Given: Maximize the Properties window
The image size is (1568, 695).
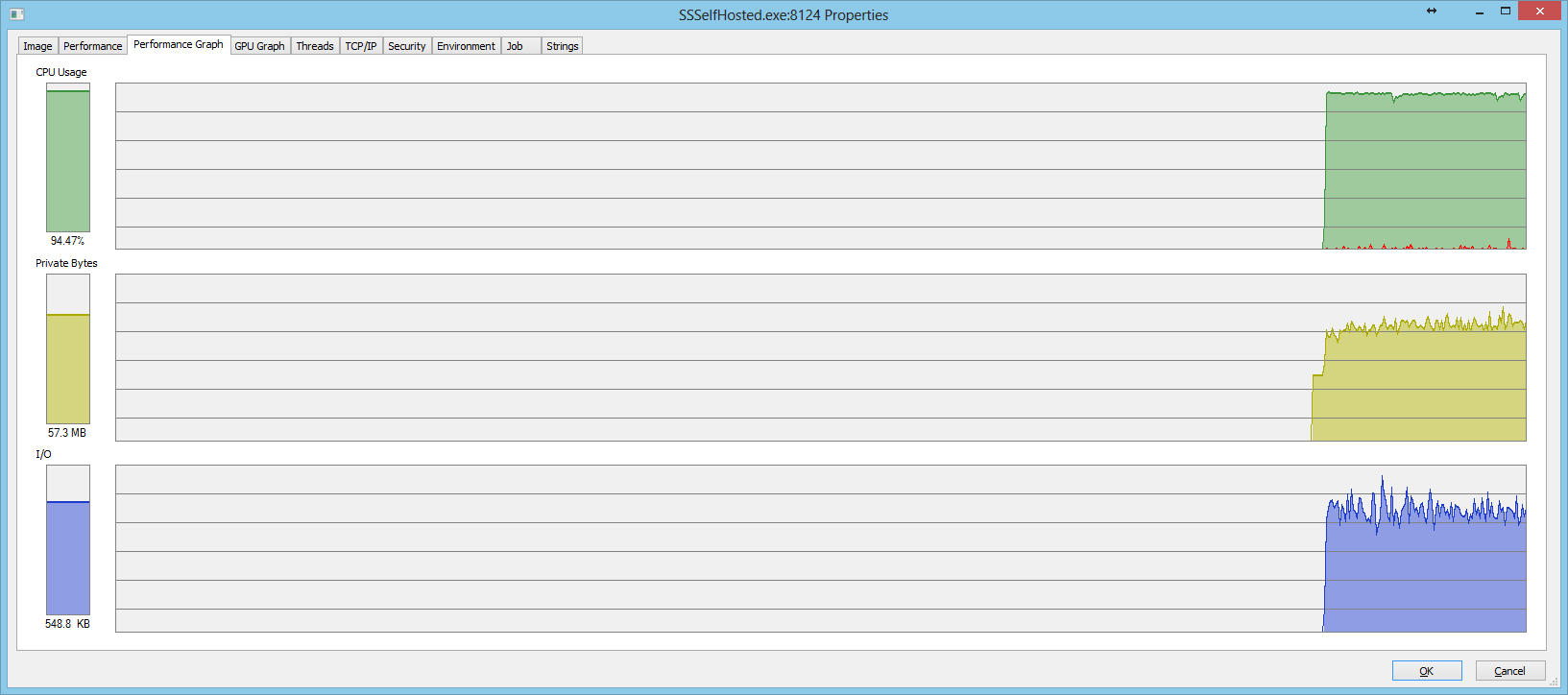Looking at the screenshot, I should point(1506,12).
